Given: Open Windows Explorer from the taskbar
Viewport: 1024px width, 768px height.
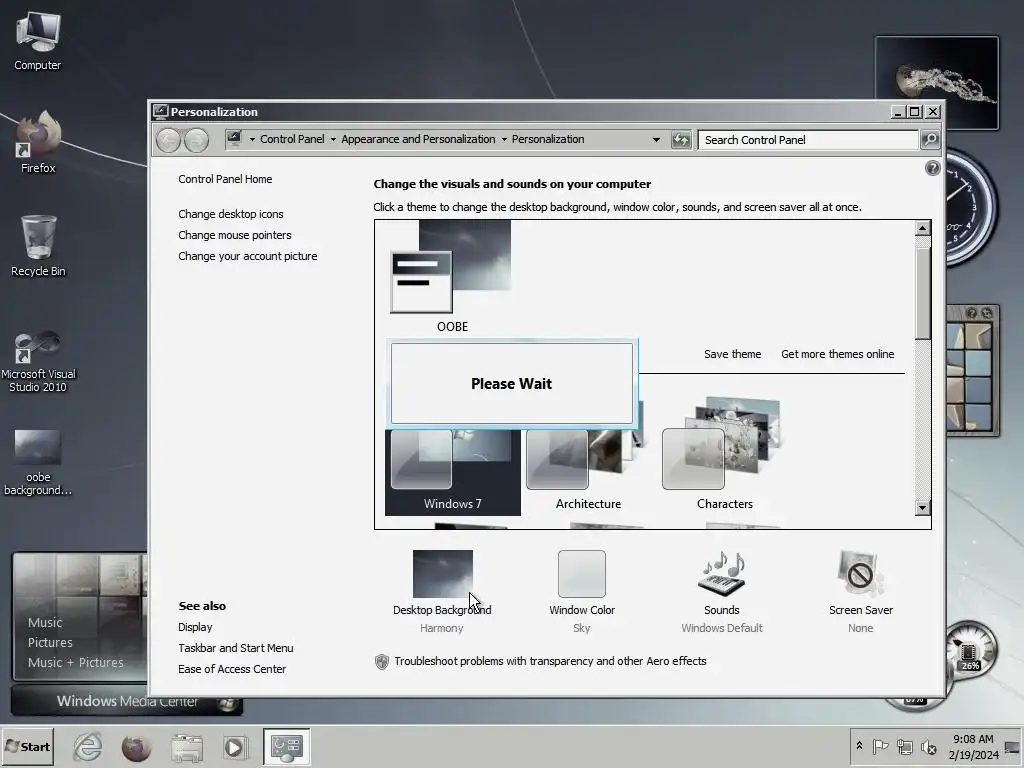Looking at the screenshot, I should pyautogui.click(x=187, y=747).
